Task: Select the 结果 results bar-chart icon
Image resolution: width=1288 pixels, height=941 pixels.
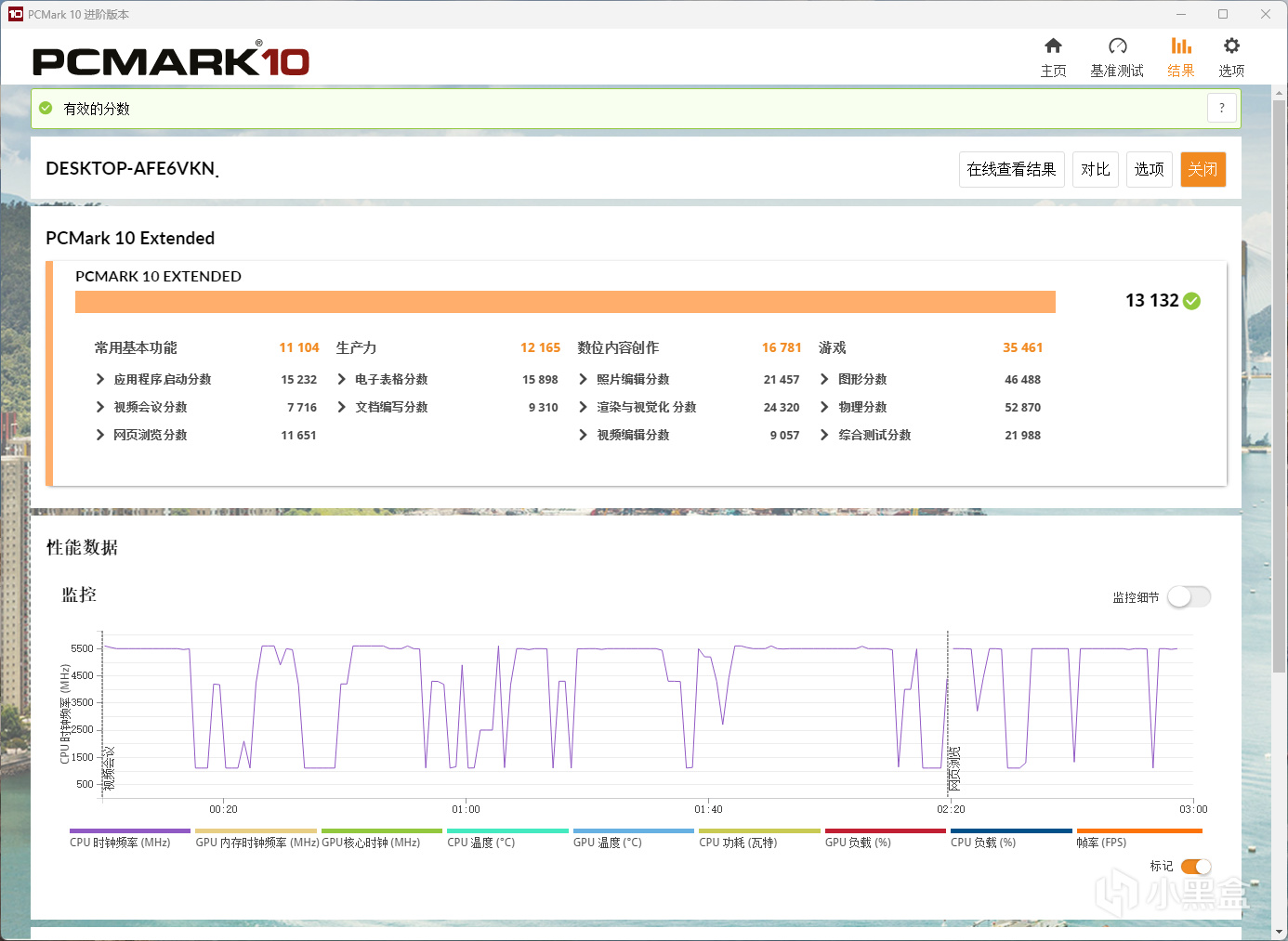Action: tap(1181, 46)
